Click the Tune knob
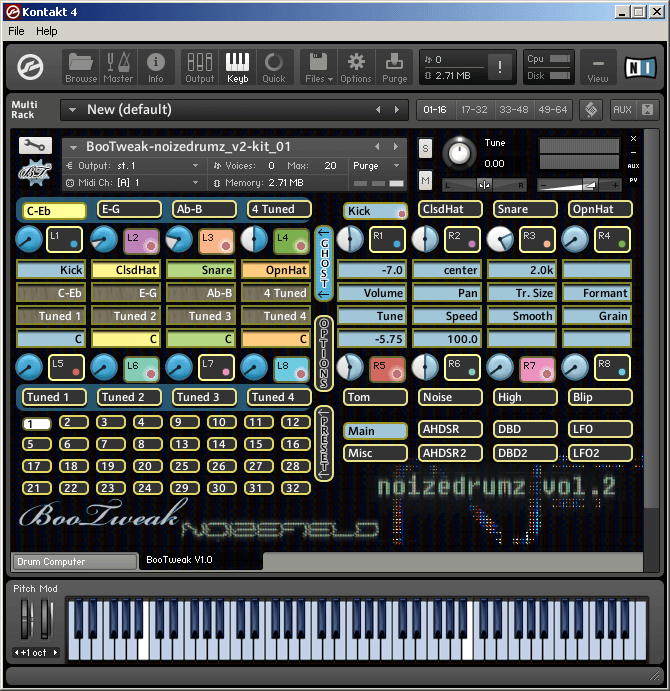This screenshot has height=691, width=670. [x=459, y=152]
